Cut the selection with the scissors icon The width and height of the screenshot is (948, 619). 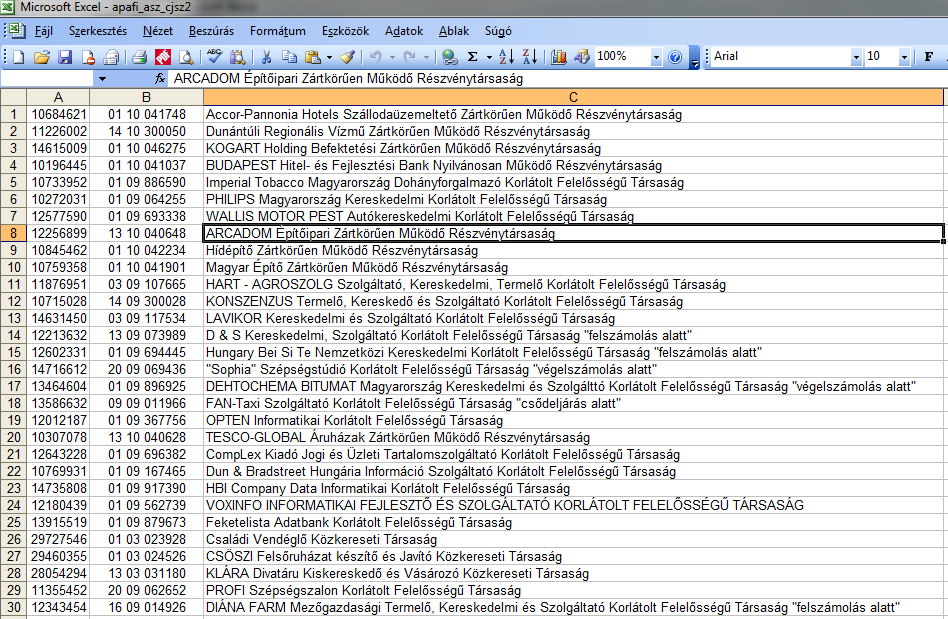coord(266,57)
